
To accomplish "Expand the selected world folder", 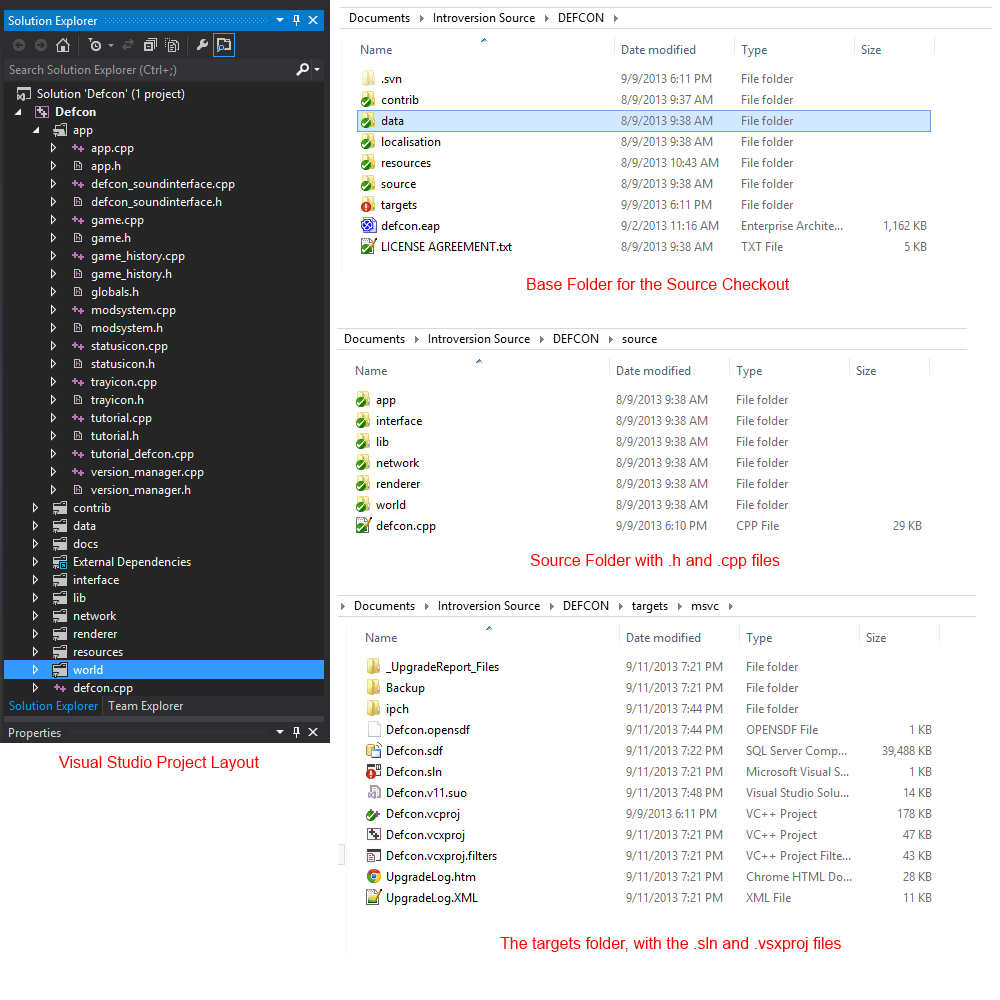I will point(36,670).
